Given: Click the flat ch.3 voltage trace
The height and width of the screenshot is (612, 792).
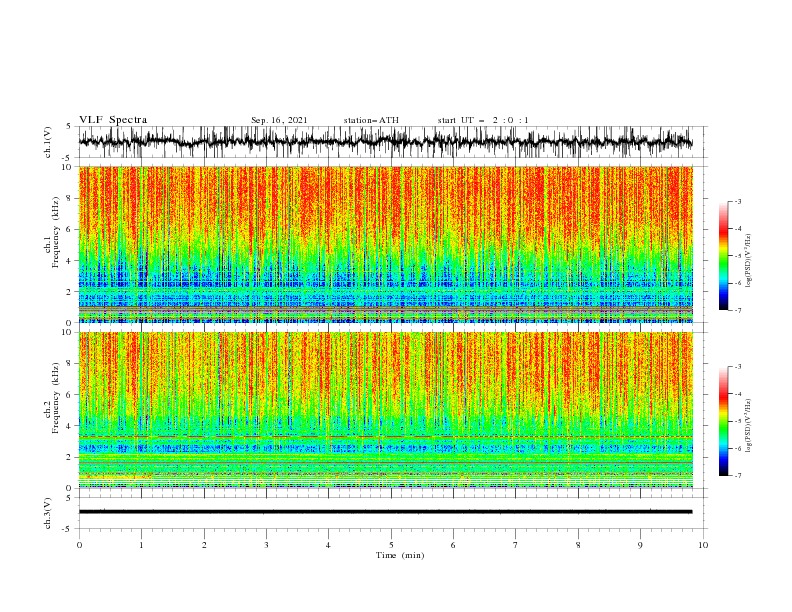Looking at the screenshot, I should click(x=385, y=512).
